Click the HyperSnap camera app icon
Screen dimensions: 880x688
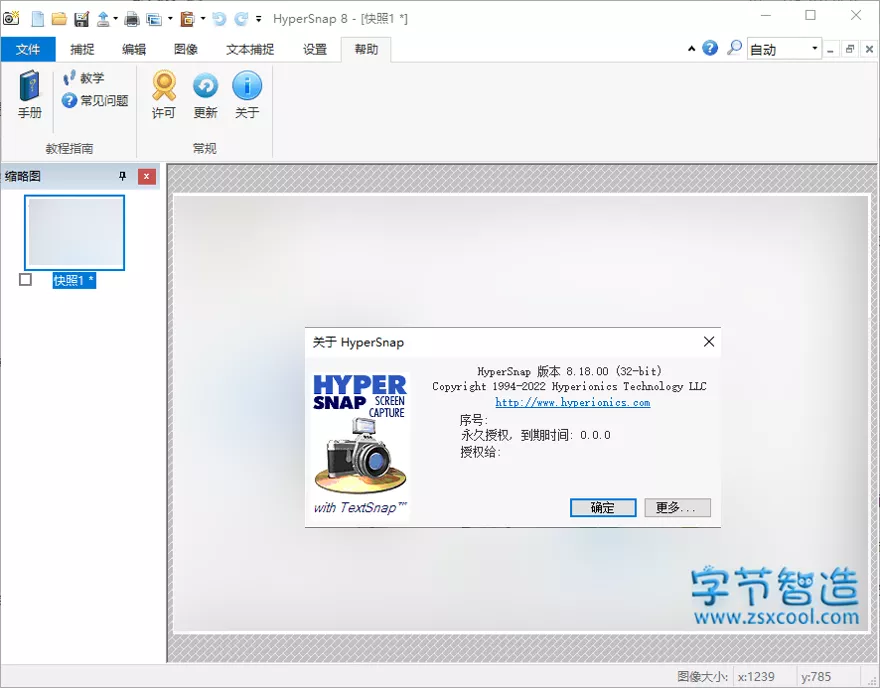(x=11, y=18)
